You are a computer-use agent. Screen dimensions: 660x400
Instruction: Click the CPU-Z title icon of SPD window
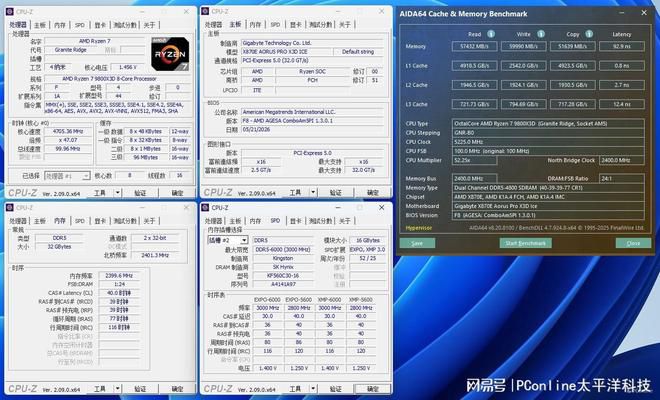coord(205,208)
